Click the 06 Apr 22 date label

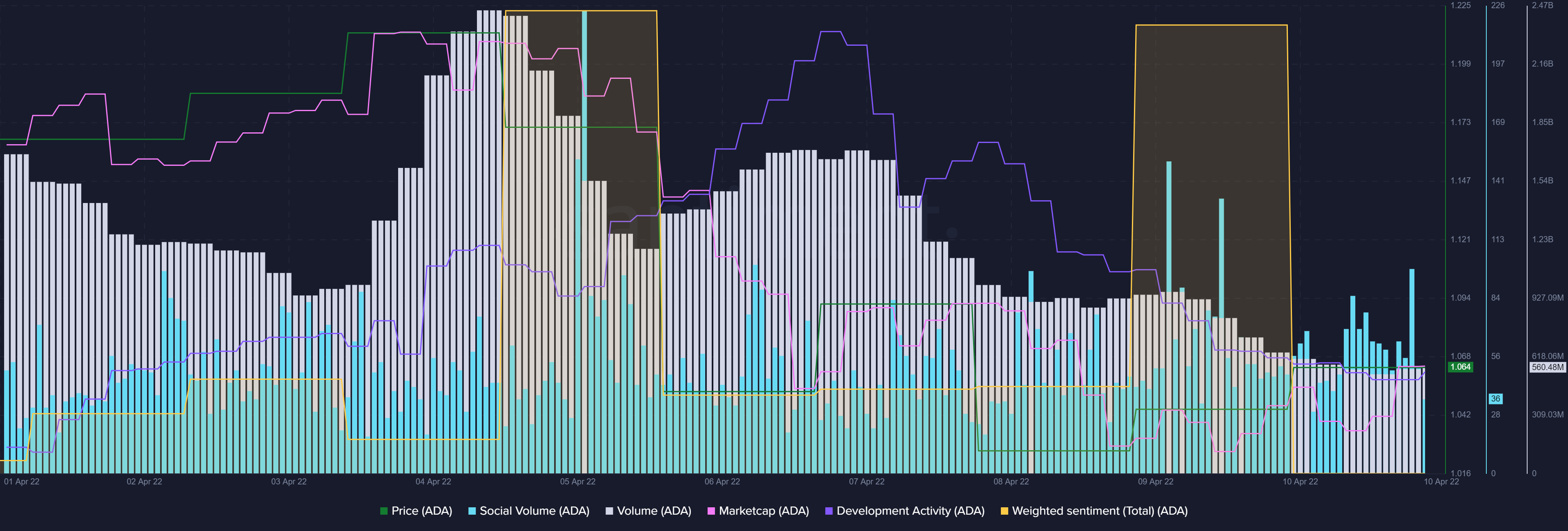coord(722,482)
